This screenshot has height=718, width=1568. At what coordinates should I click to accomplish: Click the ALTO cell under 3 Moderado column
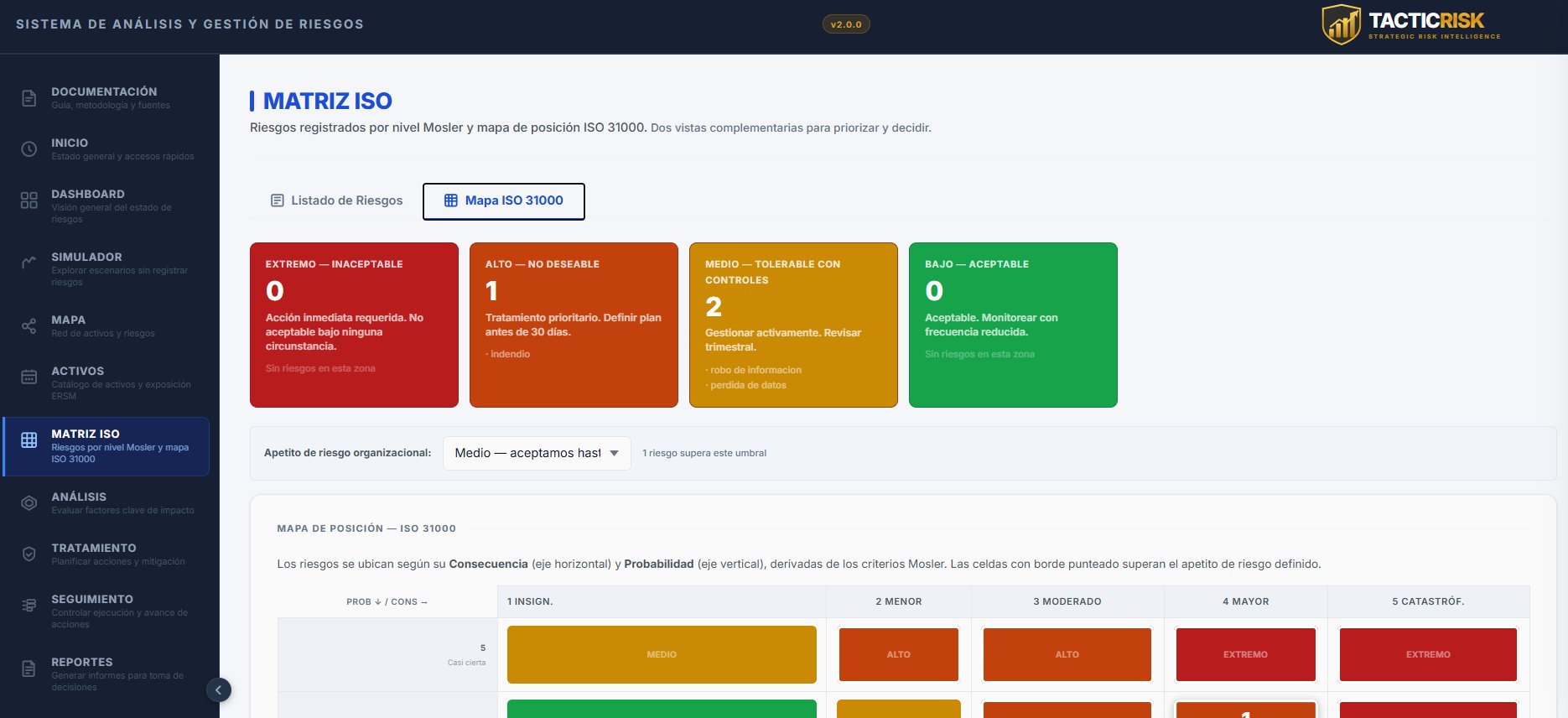click(x=1067, y=654)
